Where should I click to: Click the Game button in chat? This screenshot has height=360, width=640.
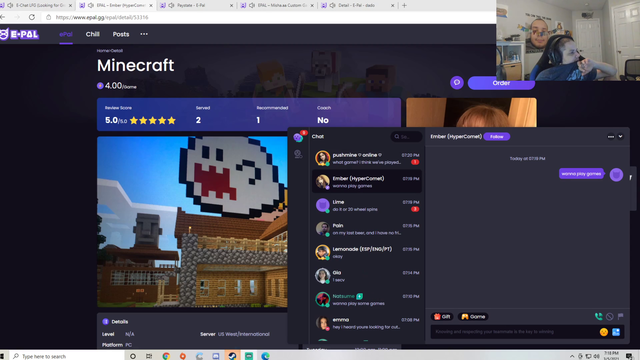[x=473, y=317]
